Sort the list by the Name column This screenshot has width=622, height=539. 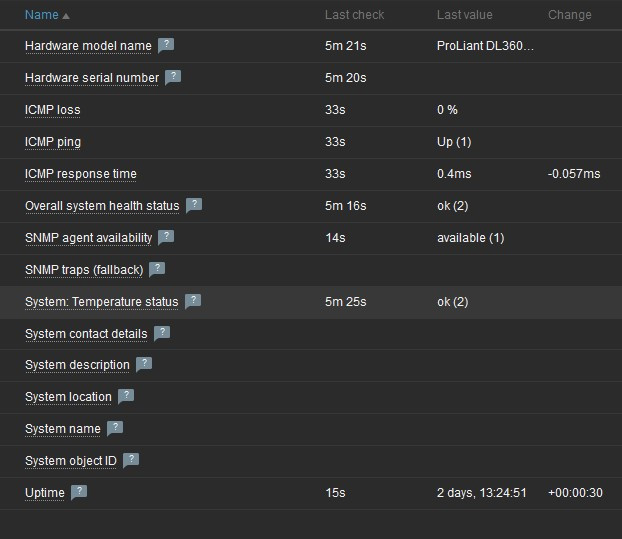pos(42,15)
